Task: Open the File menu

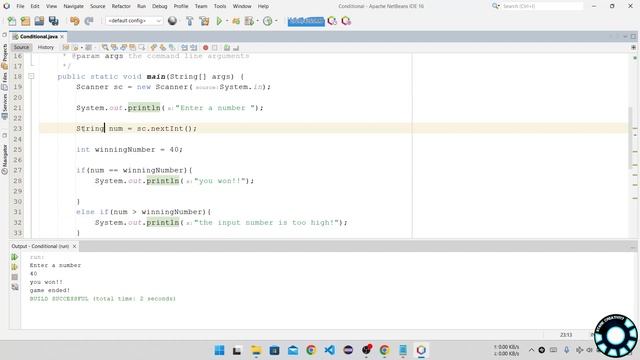Action: (x=20, y=6)
